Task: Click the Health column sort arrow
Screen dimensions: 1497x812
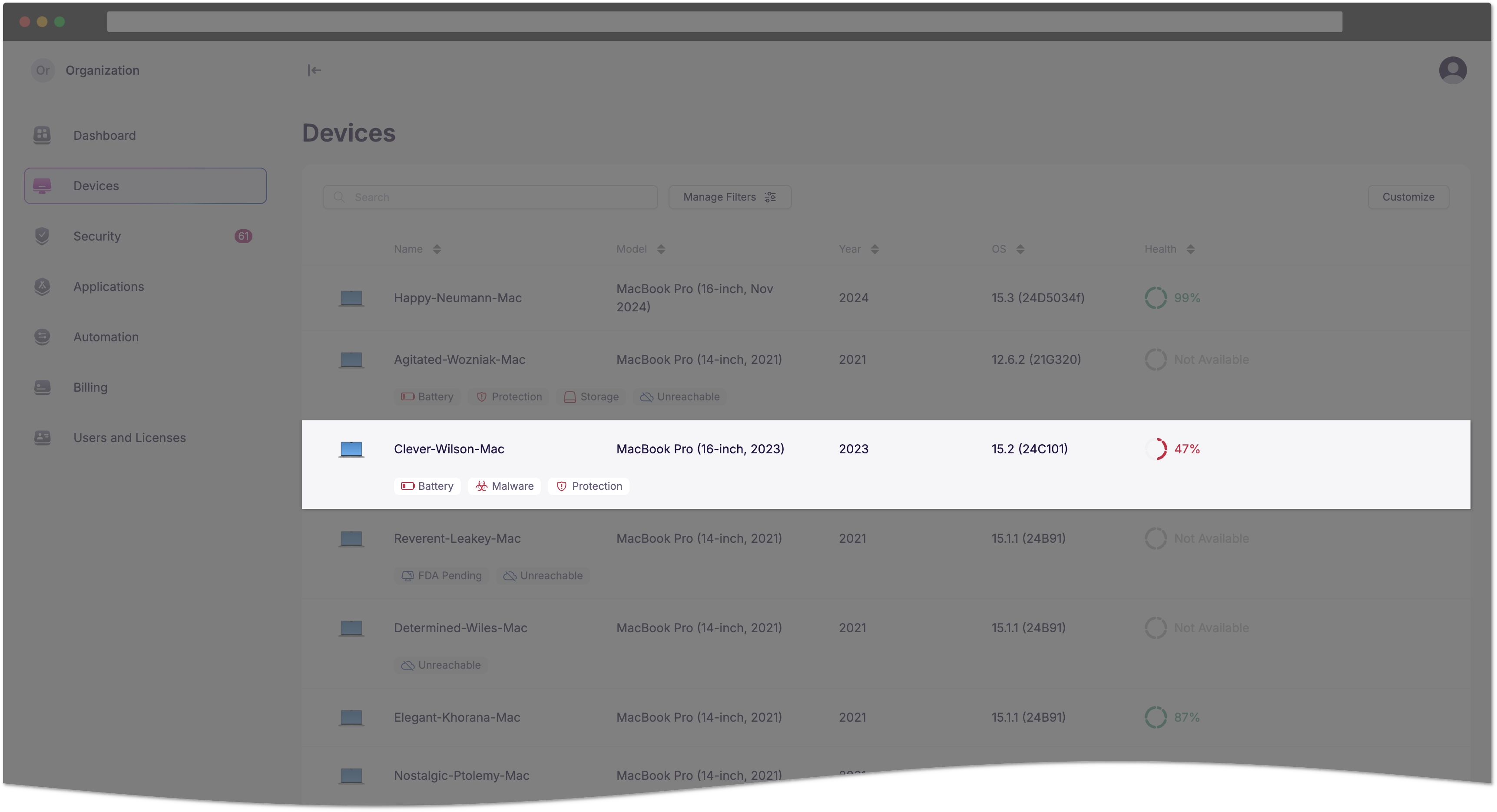Action: (1191, 248)
